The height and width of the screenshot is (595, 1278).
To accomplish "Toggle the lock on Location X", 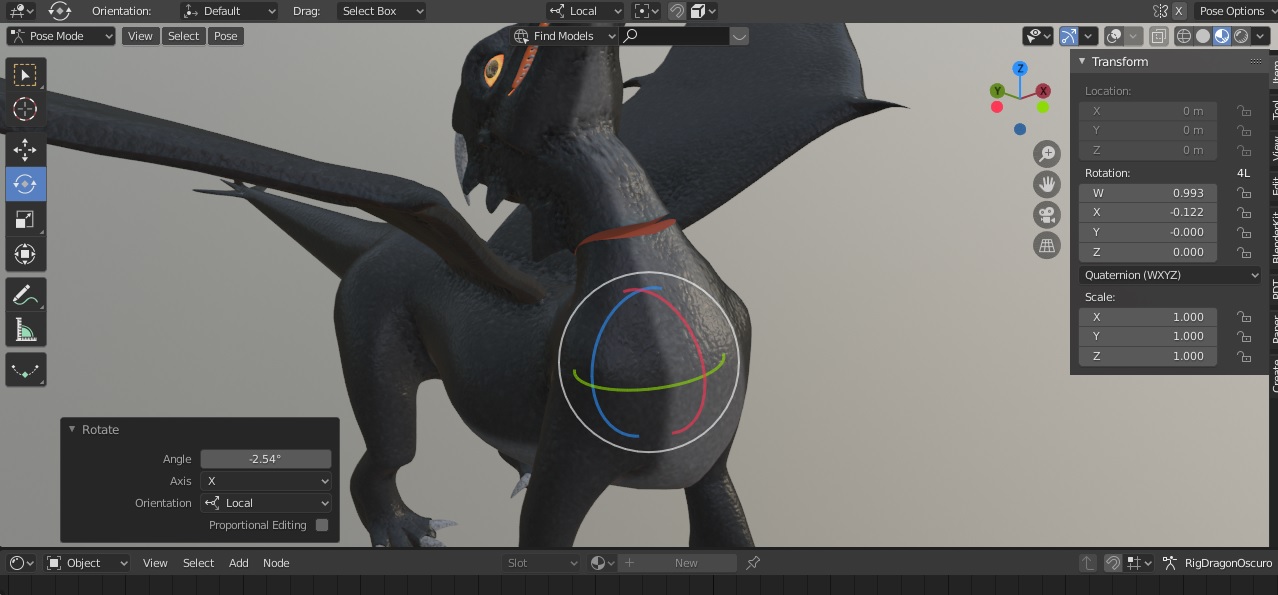I will [x=1244, y=111].
